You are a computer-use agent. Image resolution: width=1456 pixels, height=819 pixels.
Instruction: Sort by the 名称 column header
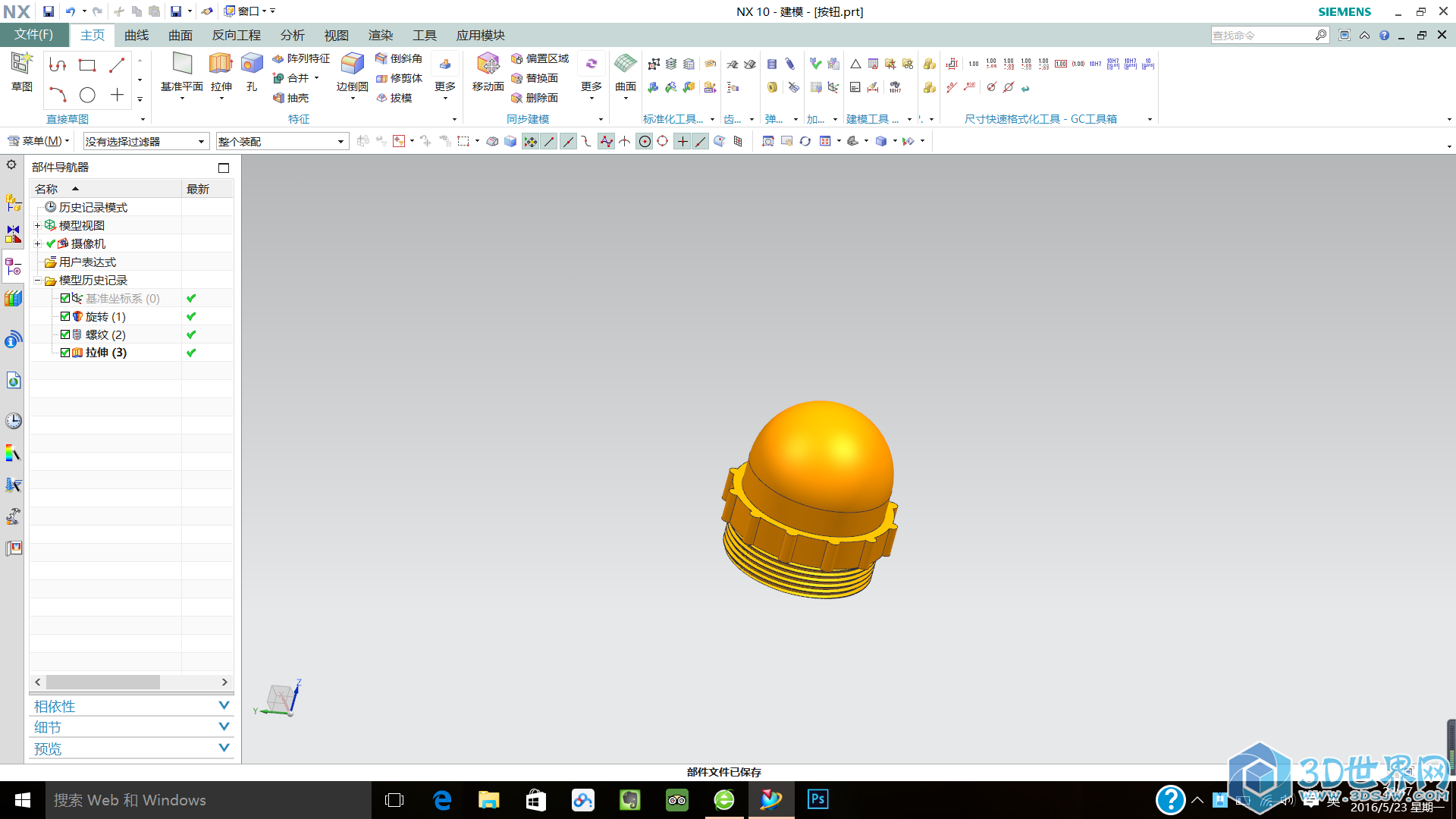click(105, 189)
